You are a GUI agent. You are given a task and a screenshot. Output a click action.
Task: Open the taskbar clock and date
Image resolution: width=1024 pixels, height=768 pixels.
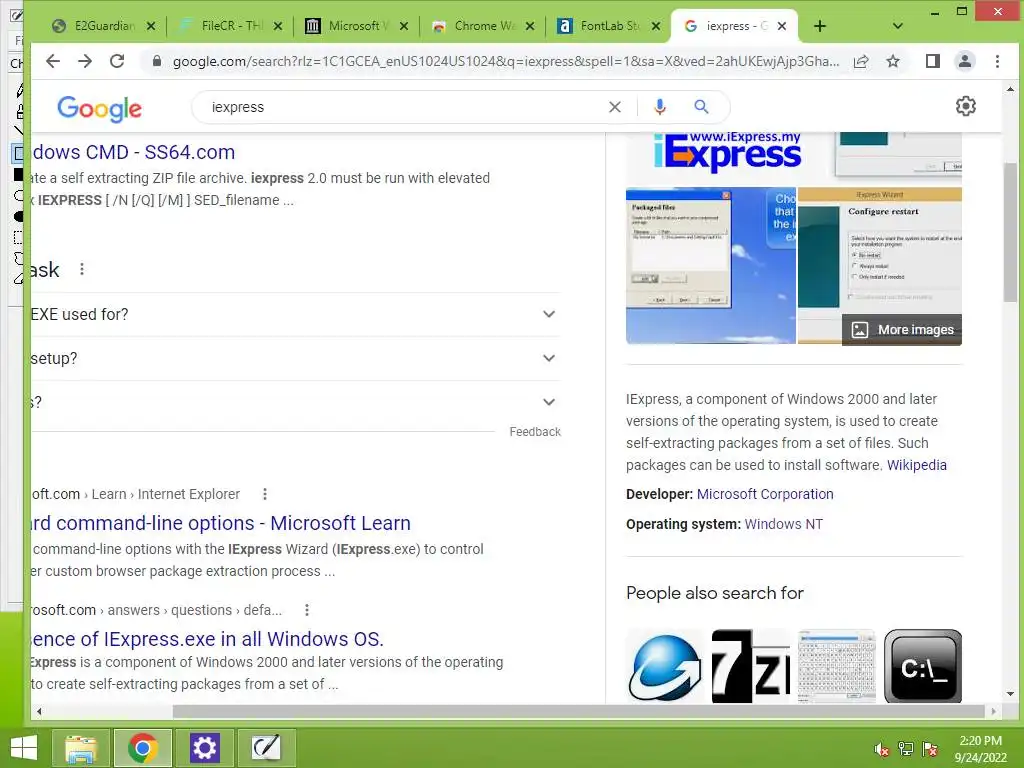point(980,749)
